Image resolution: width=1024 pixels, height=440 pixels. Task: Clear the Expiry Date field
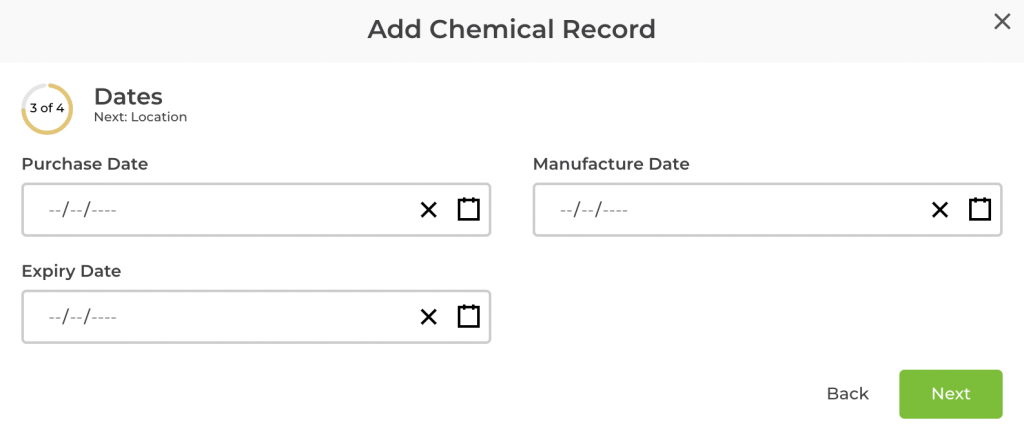[x=428, y=317]
